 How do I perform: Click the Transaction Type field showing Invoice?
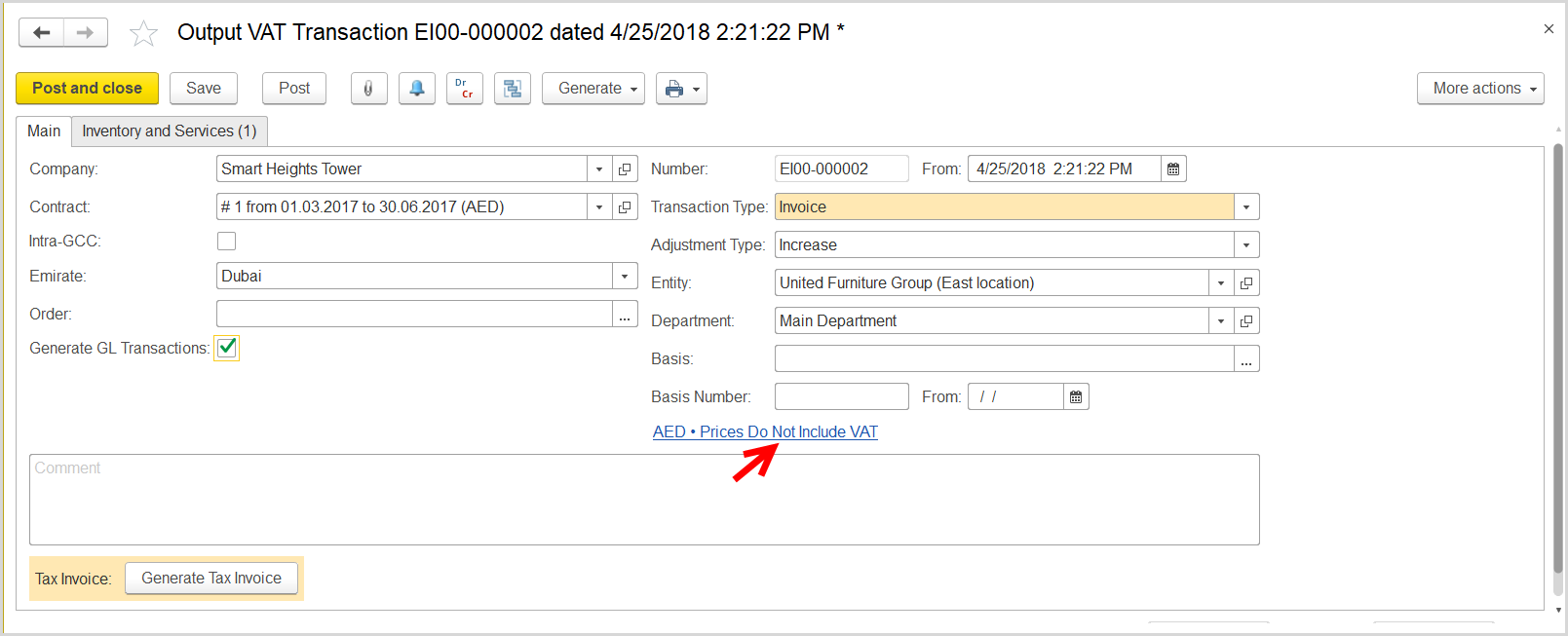coord(1005,207)
